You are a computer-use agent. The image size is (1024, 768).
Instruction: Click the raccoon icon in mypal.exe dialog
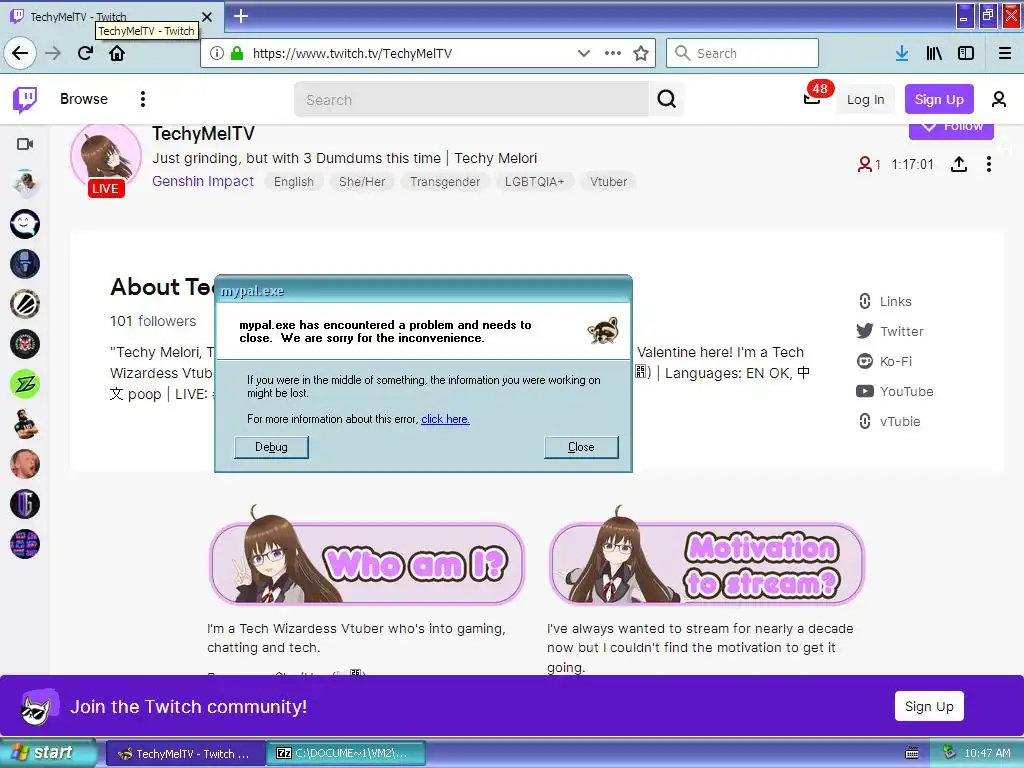602,330
